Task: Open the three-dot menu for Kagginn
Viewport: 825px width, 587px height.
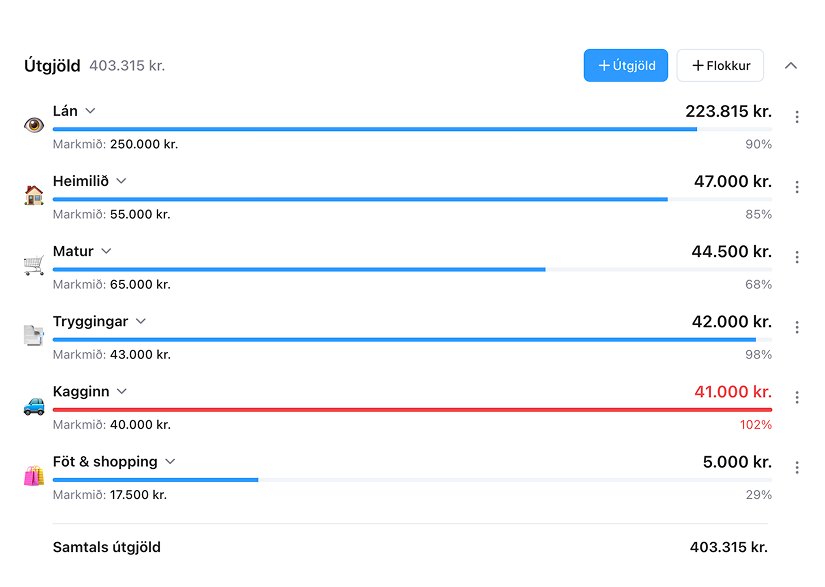Action: point(797,397)
